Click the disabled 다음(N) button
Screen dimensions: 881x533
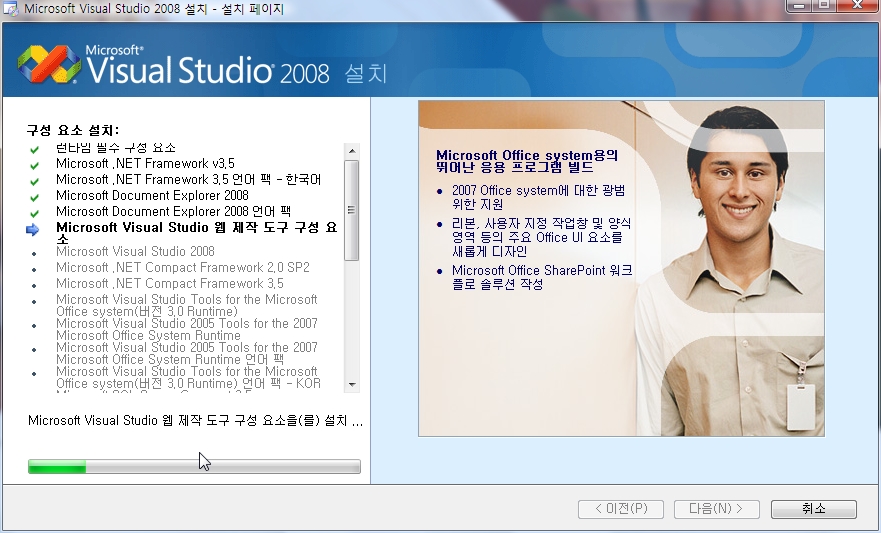point(717,509)
